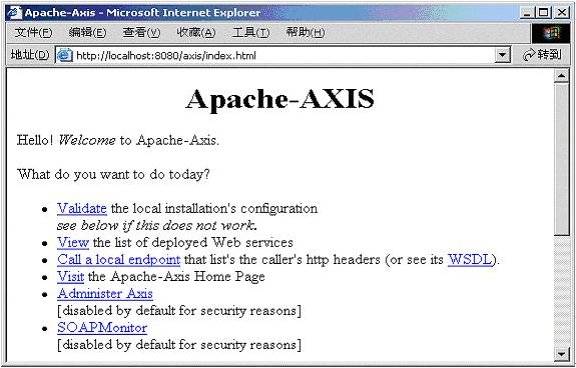The image size is (576, 368).
Task: Maximize the Internet Explorer window
Action: [x=543, y=13]
